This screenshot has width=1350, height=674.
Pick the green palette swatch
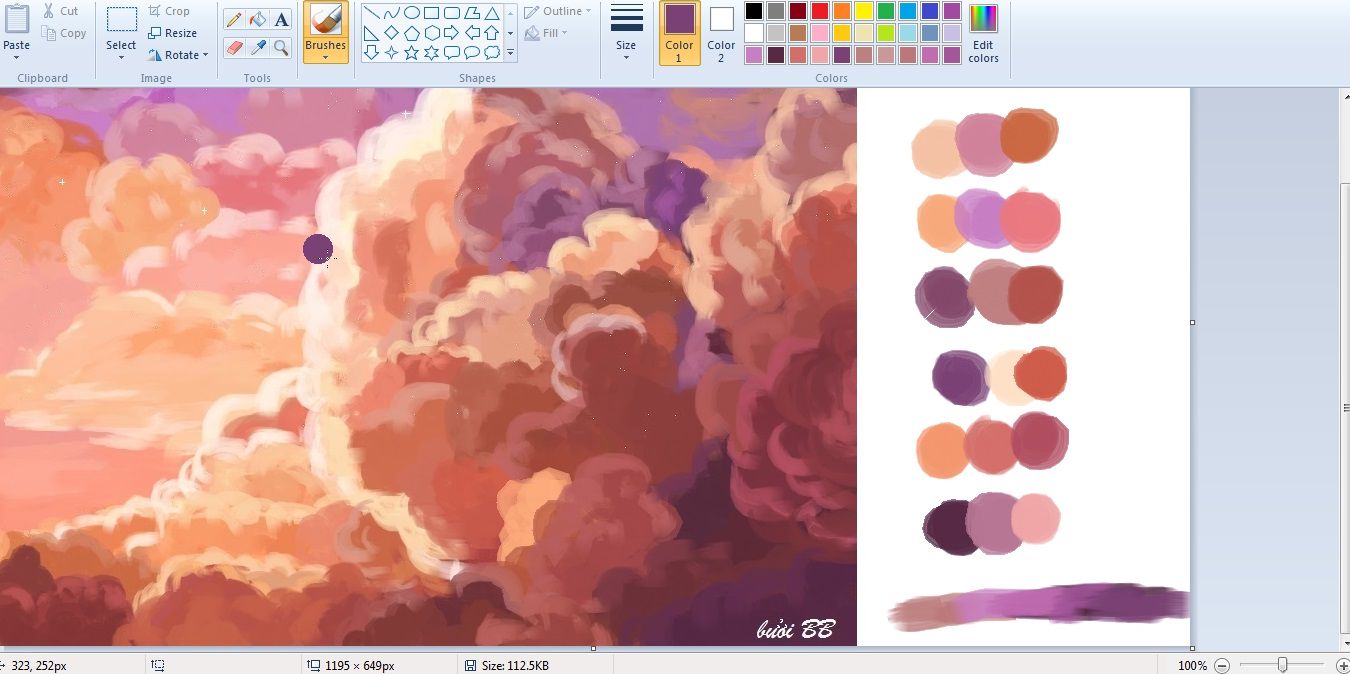pos(886,11)
